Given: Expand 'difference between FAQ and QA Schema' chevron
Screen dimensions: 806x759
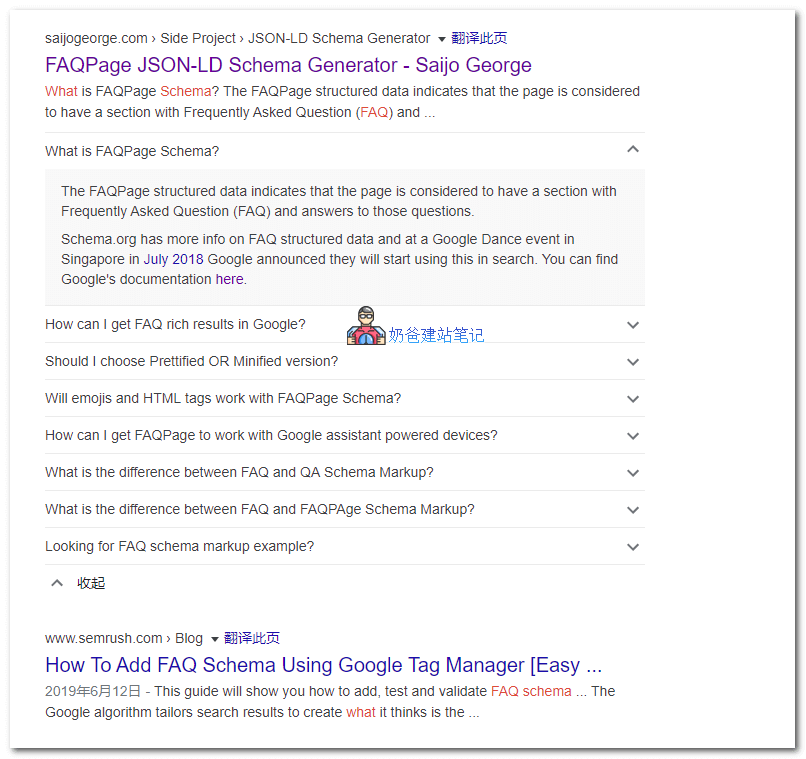Looking at the screenshot, I should [x=632, y=473].
